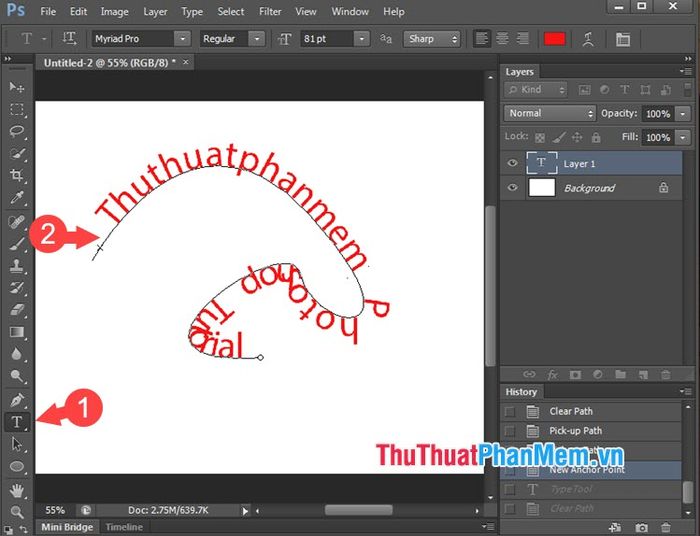Right align text button
This screenshot has width=700, height=536.
click(x=522, y=39)
